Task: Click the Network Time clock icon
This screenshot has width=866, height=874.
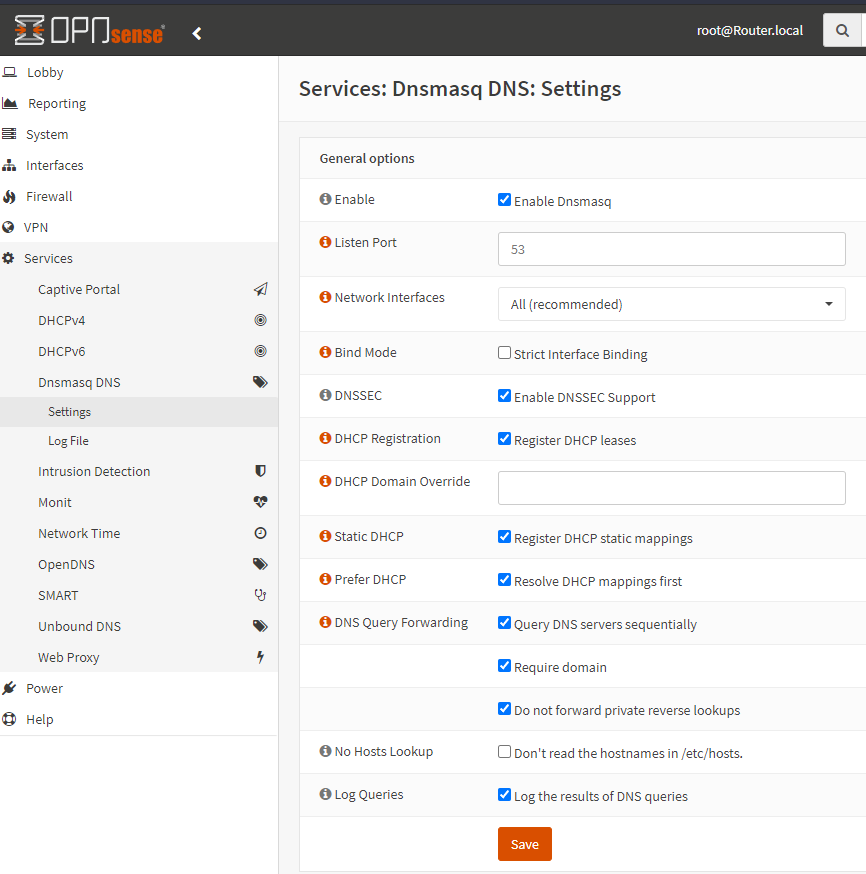Action: click(260, 533)
